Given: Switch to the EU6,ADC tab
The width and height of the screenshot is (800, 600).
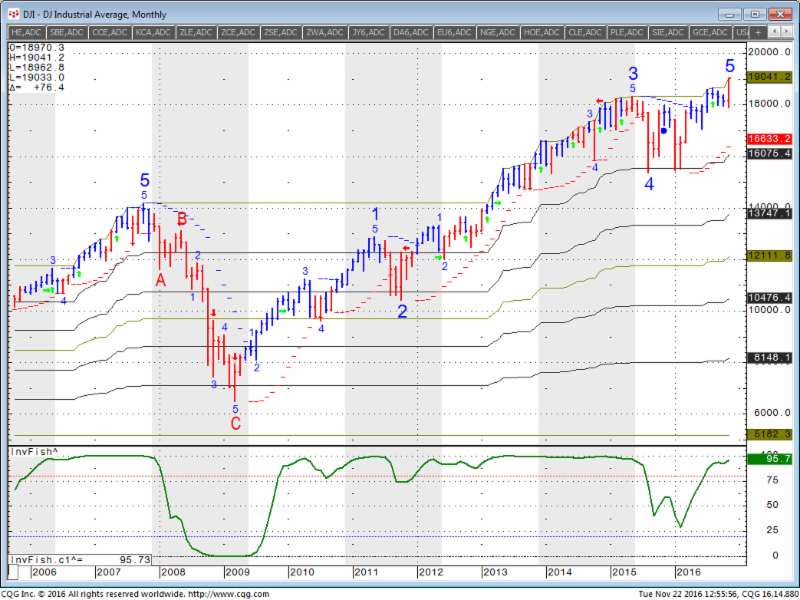Looking at the screenshot, I should pyautogui.click(x=454, y=32).
